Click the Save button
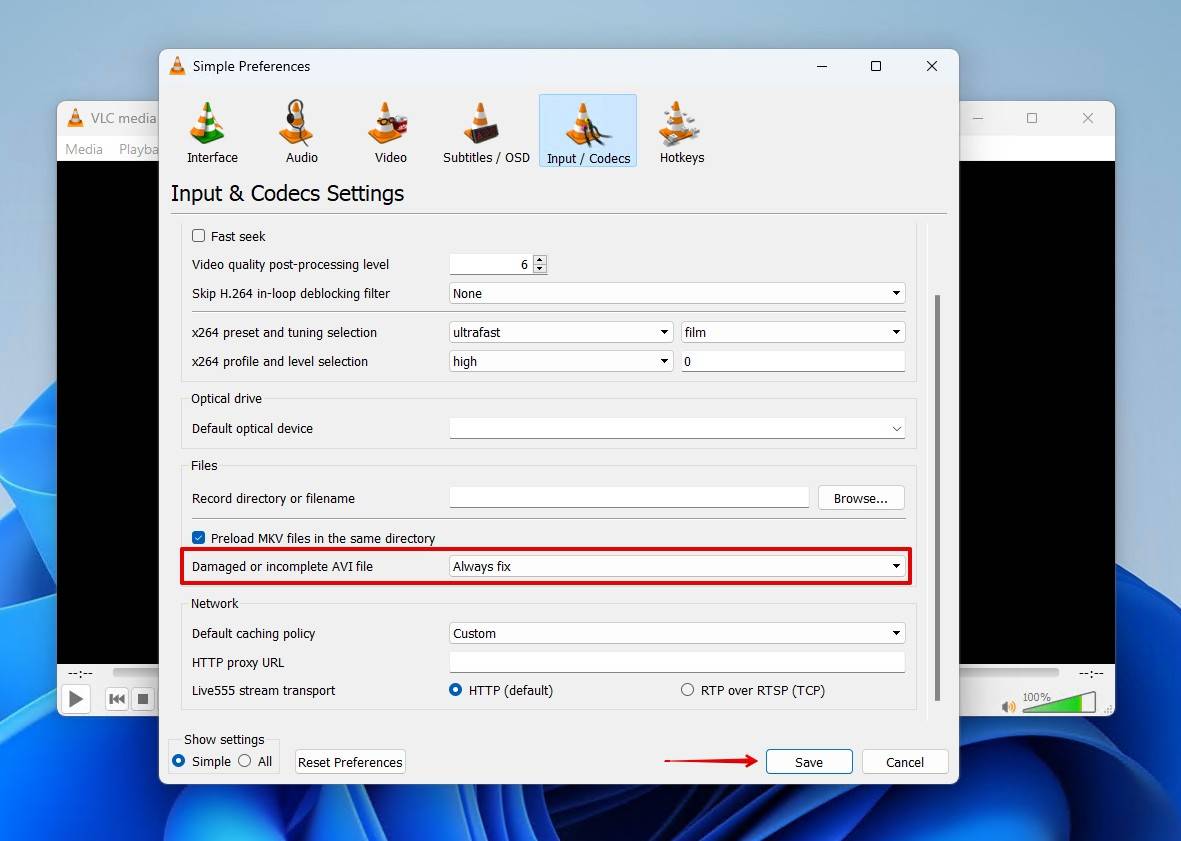 [x=809, y=762]
